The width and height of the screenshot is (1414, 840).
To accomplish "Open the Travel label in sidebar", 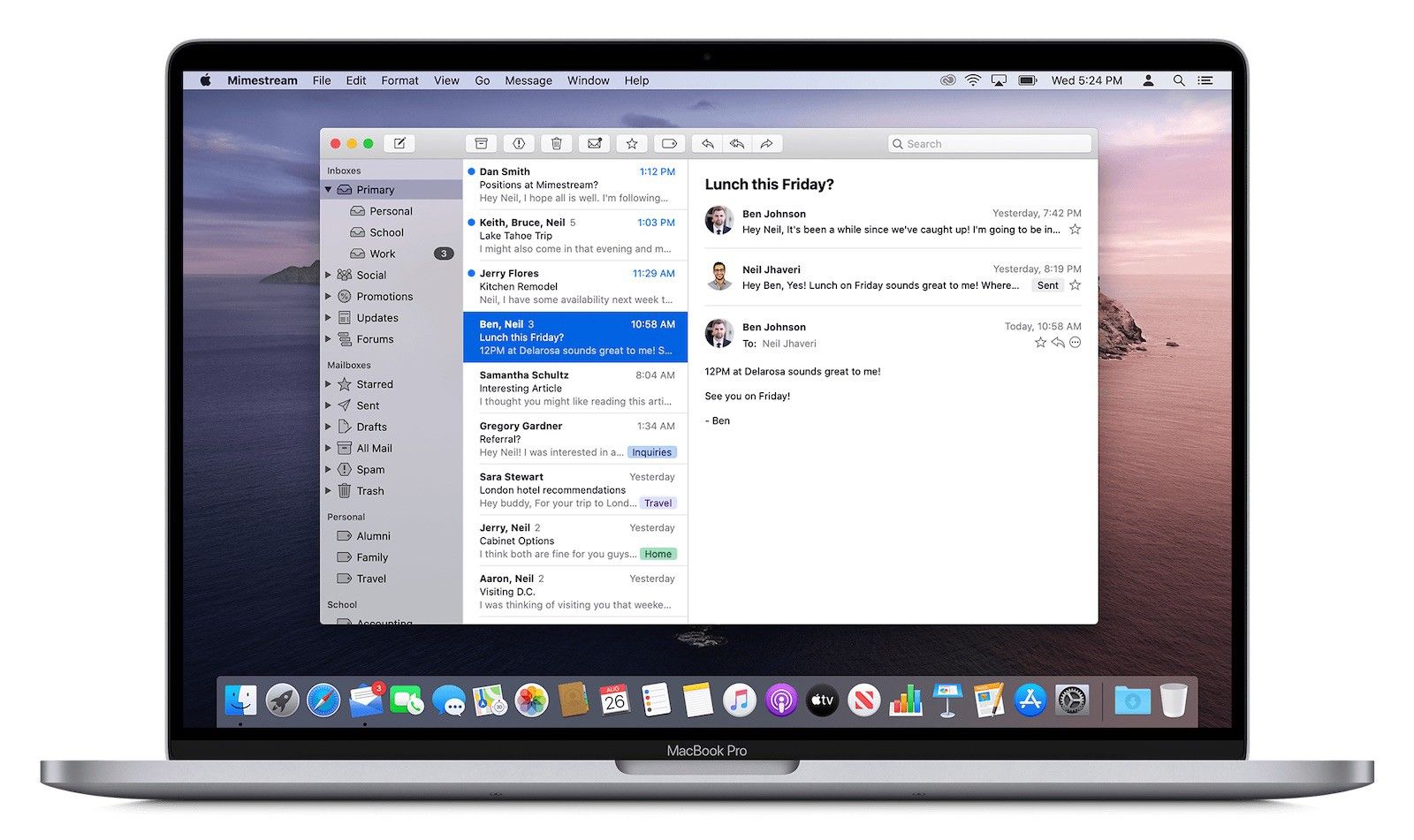I will [x=392, y=579].
